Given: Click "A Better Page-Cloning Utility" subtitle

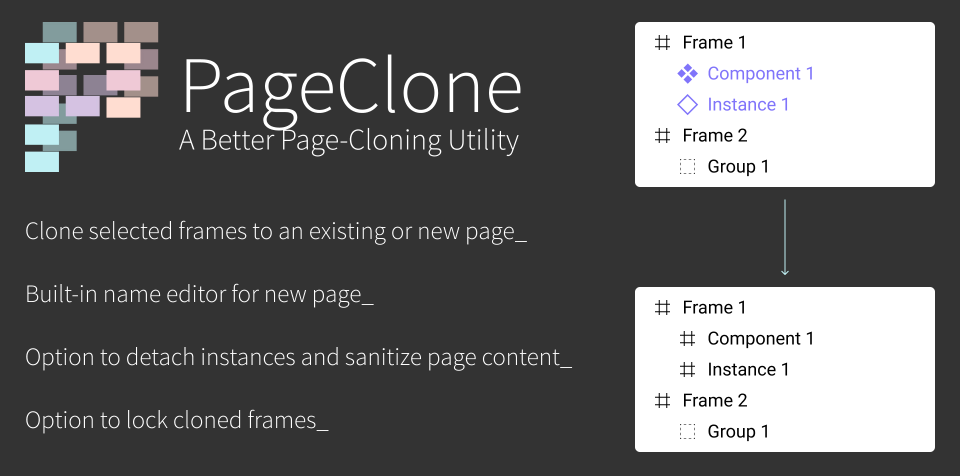Looking at the screenshot, I should (349, 140).
